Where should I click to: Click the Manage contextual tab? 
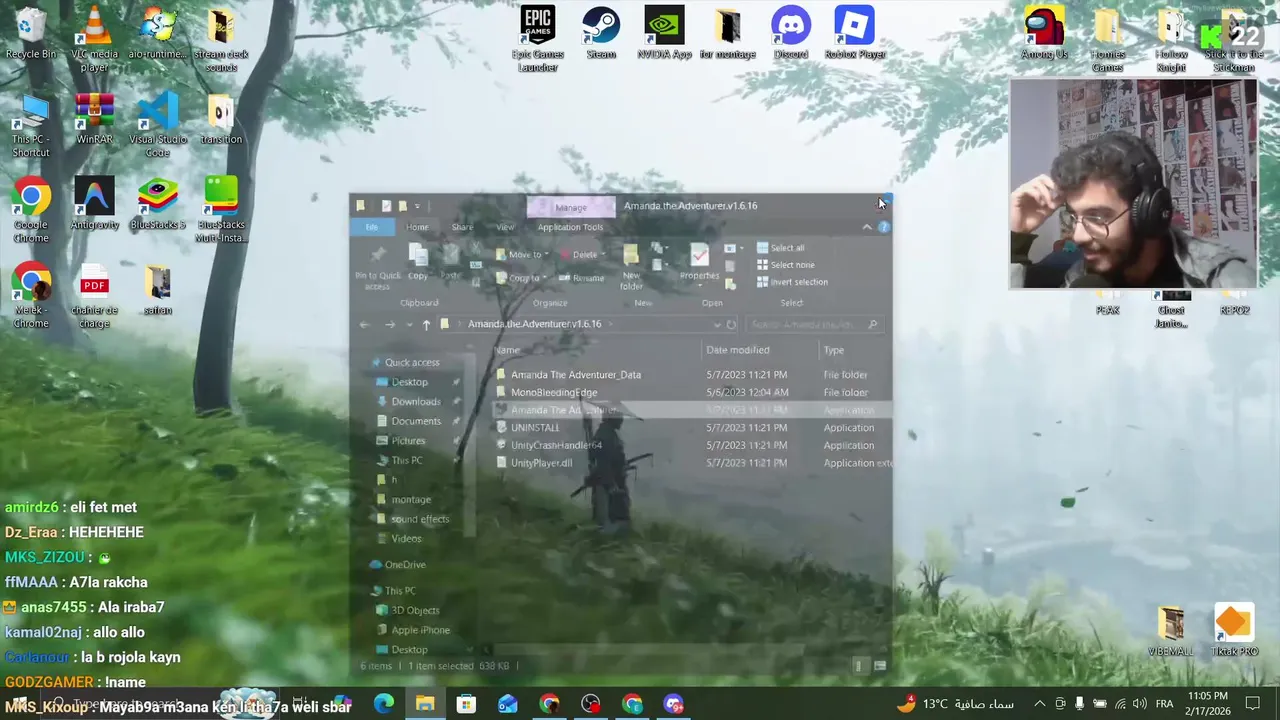(x=571, y=207)
